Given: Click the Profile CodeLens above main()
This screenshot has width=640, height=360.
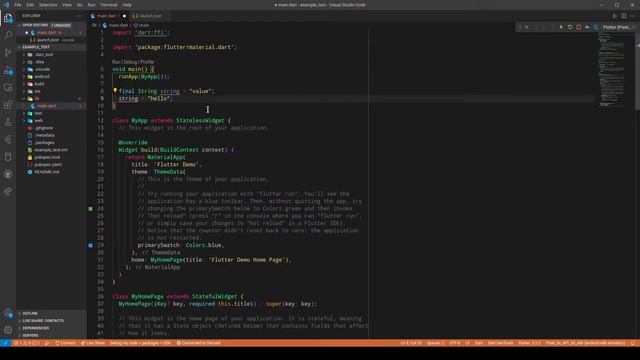Looking at the screenshot, I should coord(147,62).
